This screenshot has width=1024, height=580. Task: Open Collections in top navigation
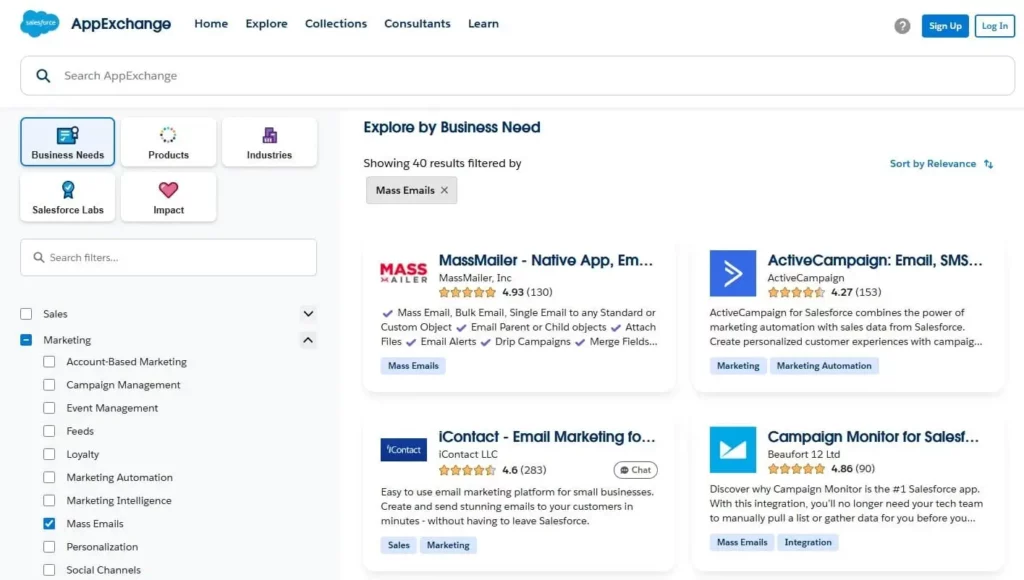click(336, 24)
